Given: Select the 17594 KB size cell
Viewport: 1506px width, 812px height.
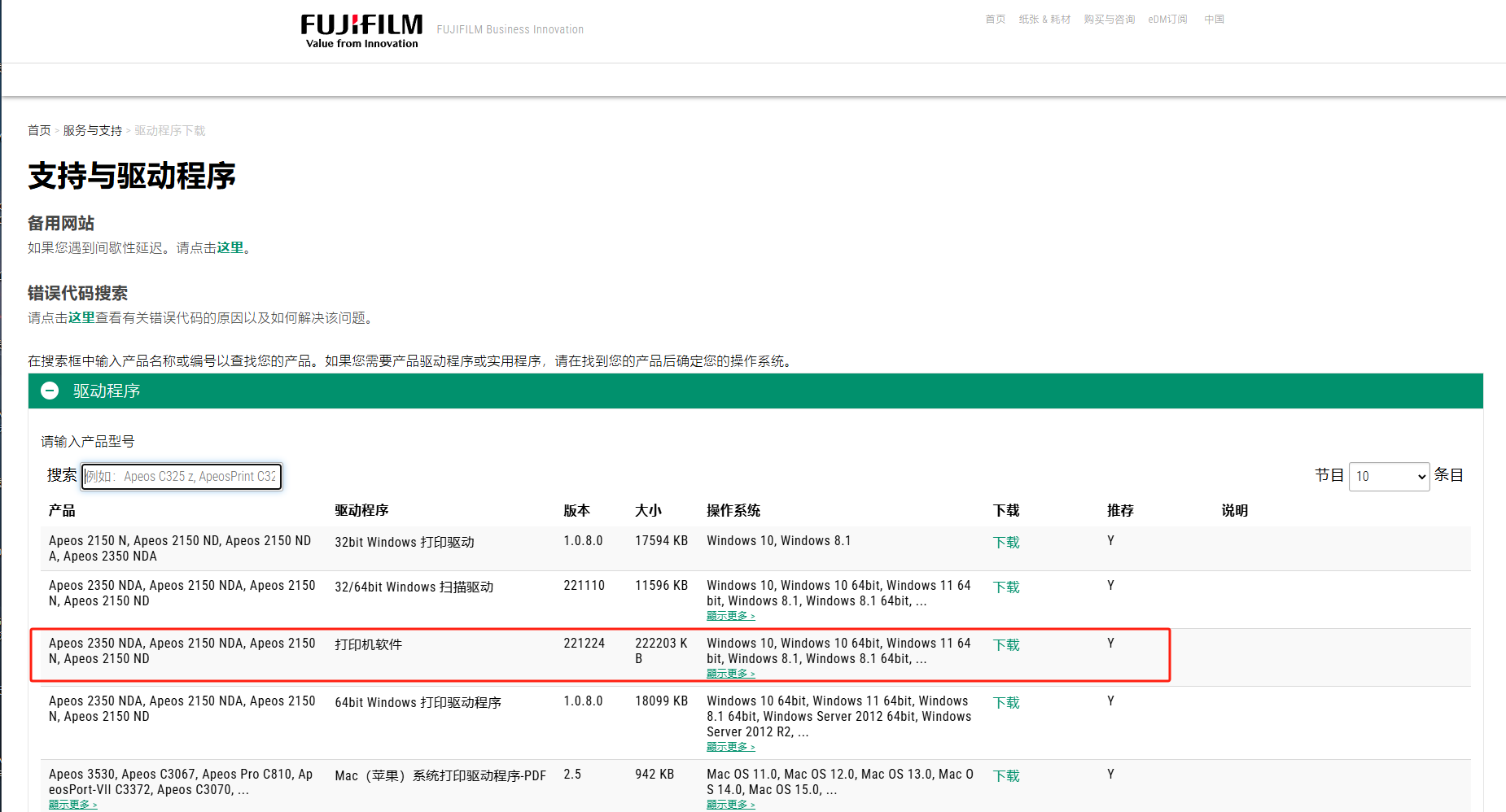Looking at the screenshot, I should point(661,540).
